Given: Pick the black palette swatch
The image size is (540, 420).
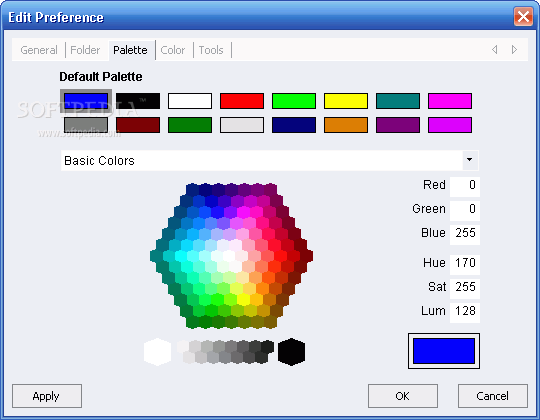Looking at the screenshot, I should [x=138, y=101].
